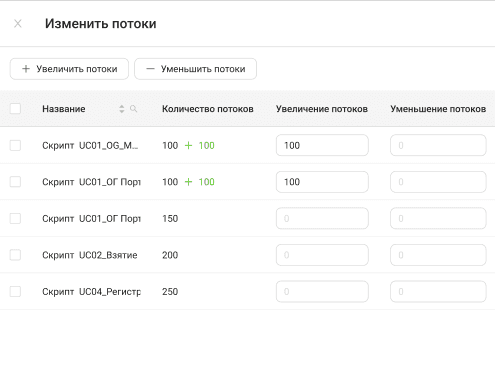Focus Увеличение потоков field for 150-thread row
This screenshot has height=378, width=495.
pyautogui.click(x=322, y=218)
